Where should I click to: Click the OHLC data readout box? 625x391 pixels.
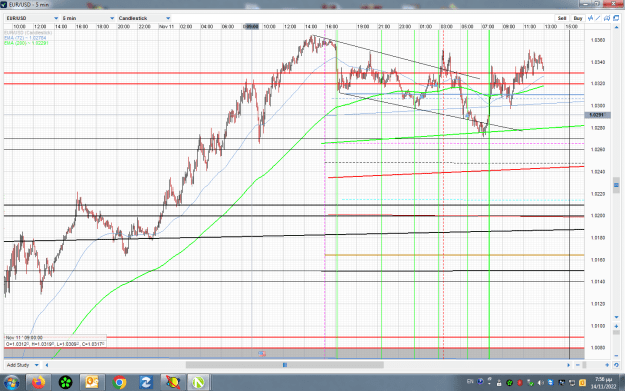pyautogui.click(x=55, y=341)
